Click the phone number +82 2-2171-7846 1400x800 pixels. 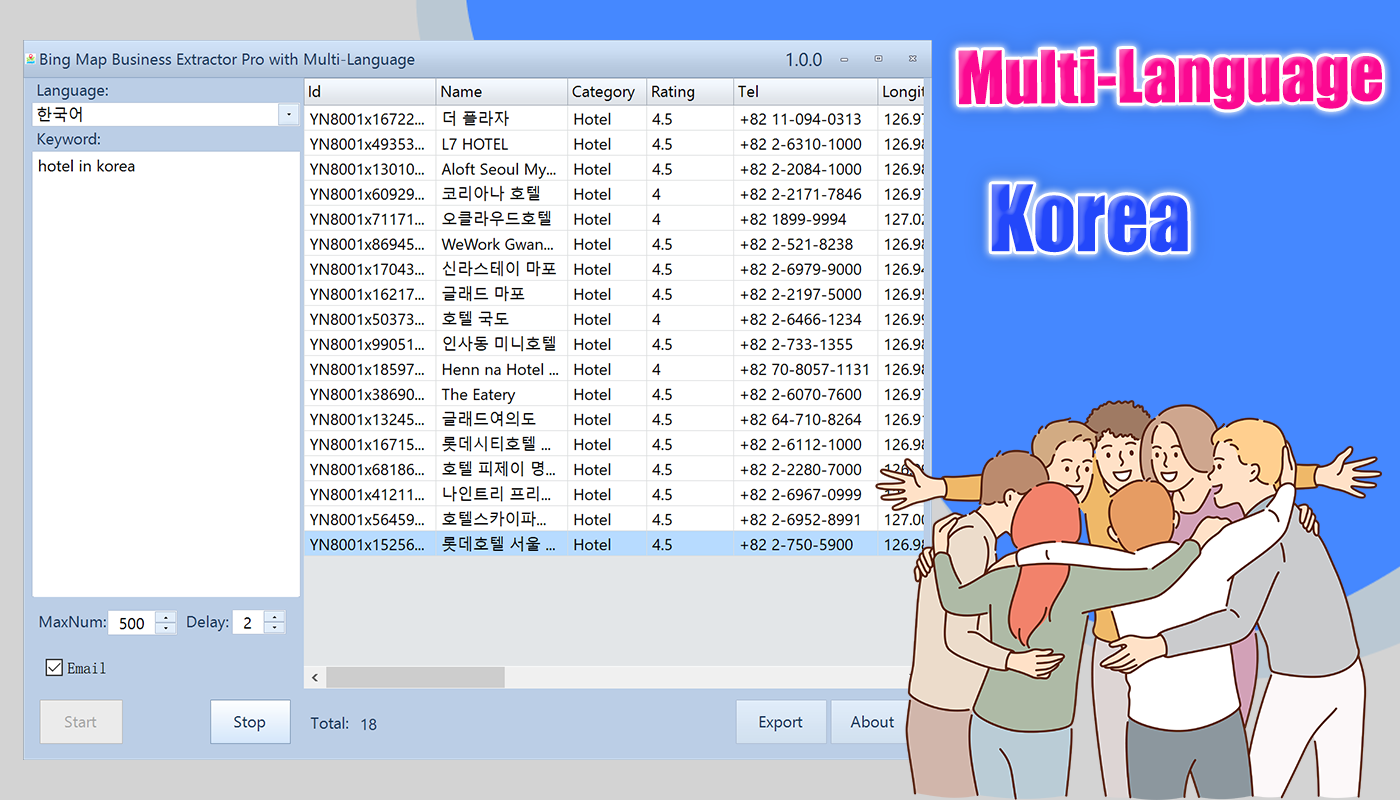coord(800,194)
